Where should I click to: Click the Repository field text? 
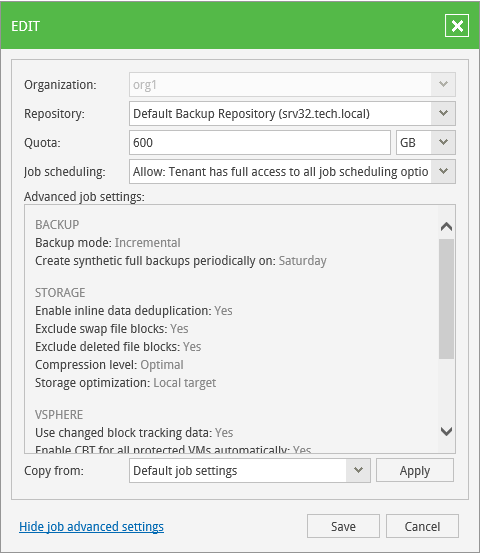251,114
